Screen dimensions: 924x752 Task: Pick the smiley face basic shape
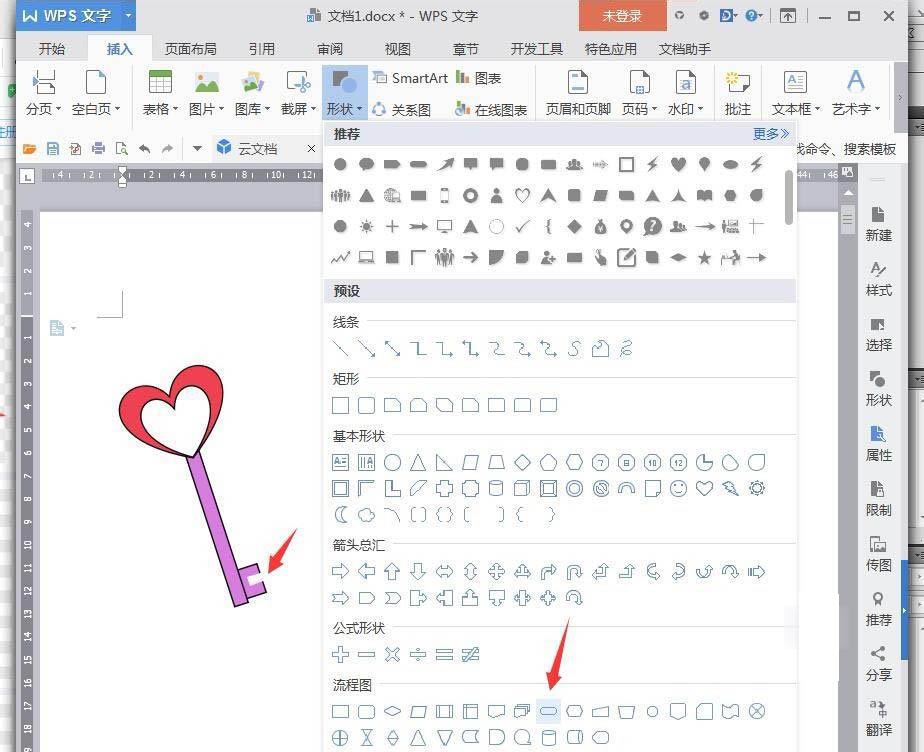click(x=678, y=489)
